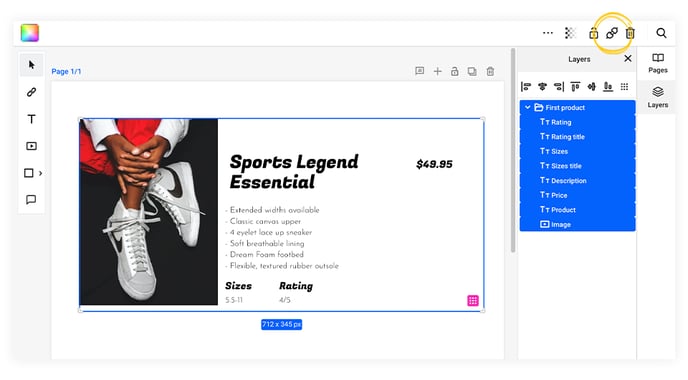Switch to the Layers tab
The height and width of the screenshot is (380, 688).
pos(658,97)
